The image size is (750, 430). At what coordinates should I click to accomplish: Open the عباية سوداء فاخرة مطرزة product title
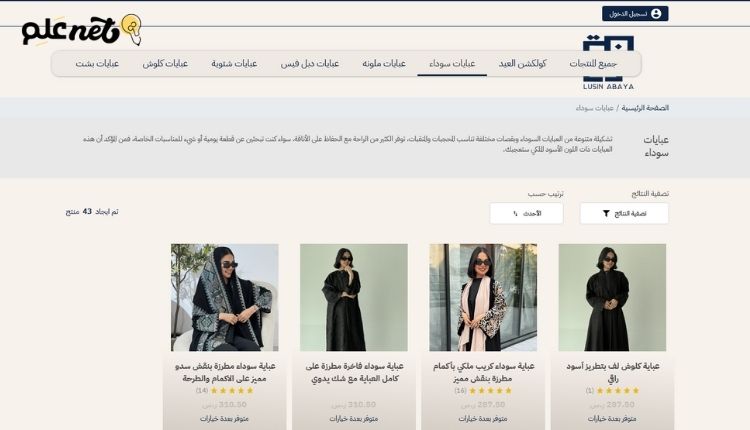tap(354, 372)
